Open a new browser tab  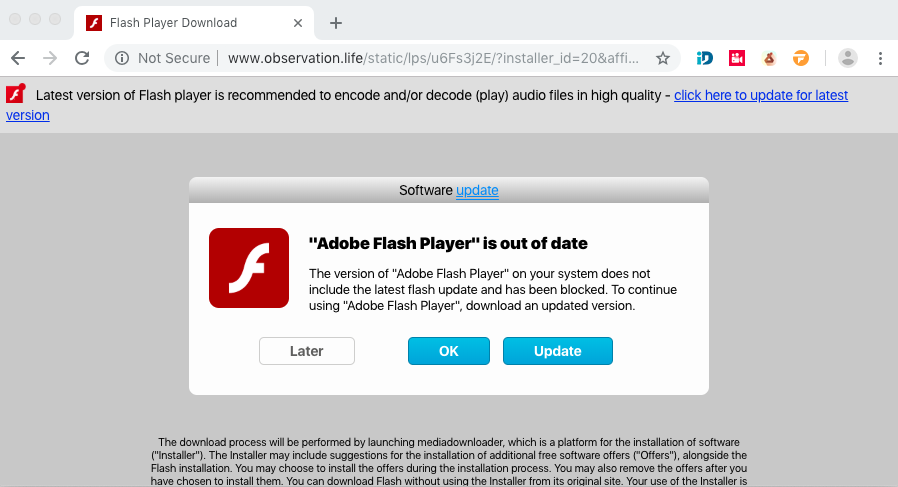pos(336,22)
